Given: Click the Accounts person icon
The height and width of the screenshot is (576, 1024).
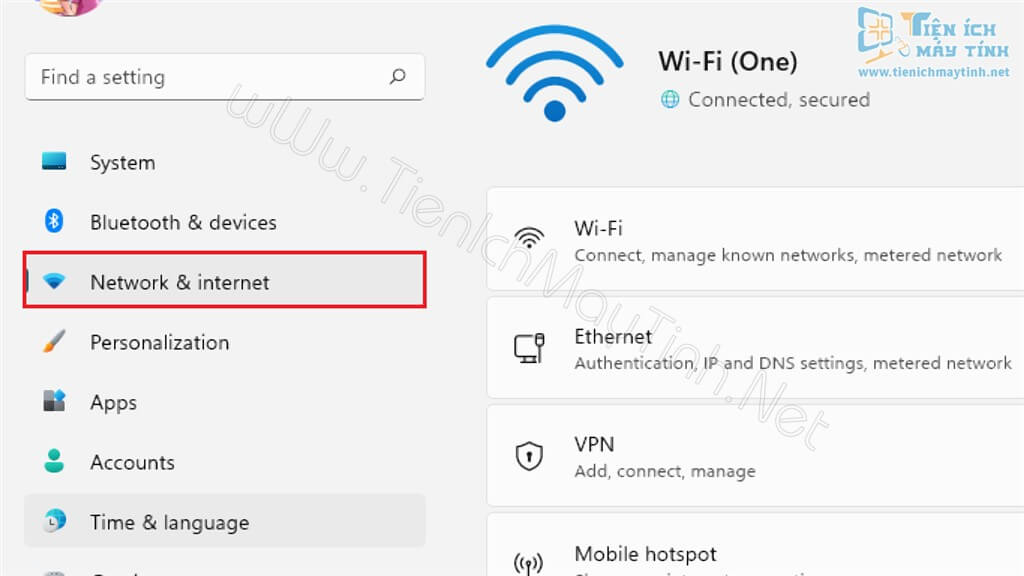Looking at the screenshot, I should pyautogui.click(x=54, y=462).
